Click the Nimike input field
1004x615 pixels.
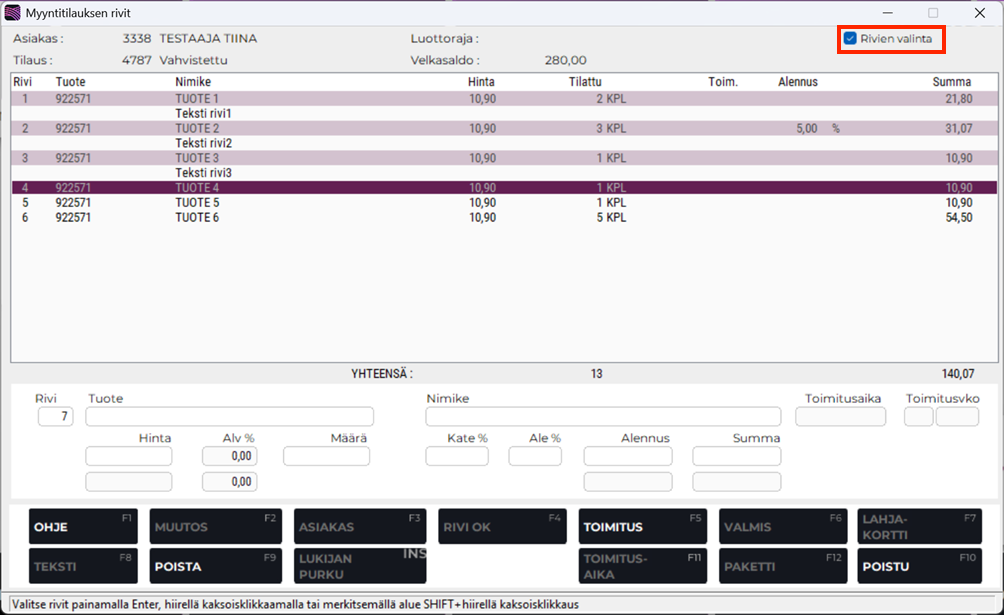point(602,417)
